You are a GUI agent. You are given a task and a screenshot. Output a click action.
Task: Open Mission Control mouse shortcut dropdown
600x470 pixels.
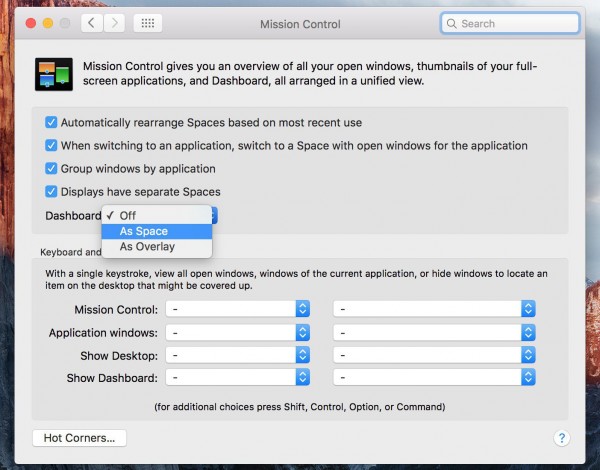point(434,309)
